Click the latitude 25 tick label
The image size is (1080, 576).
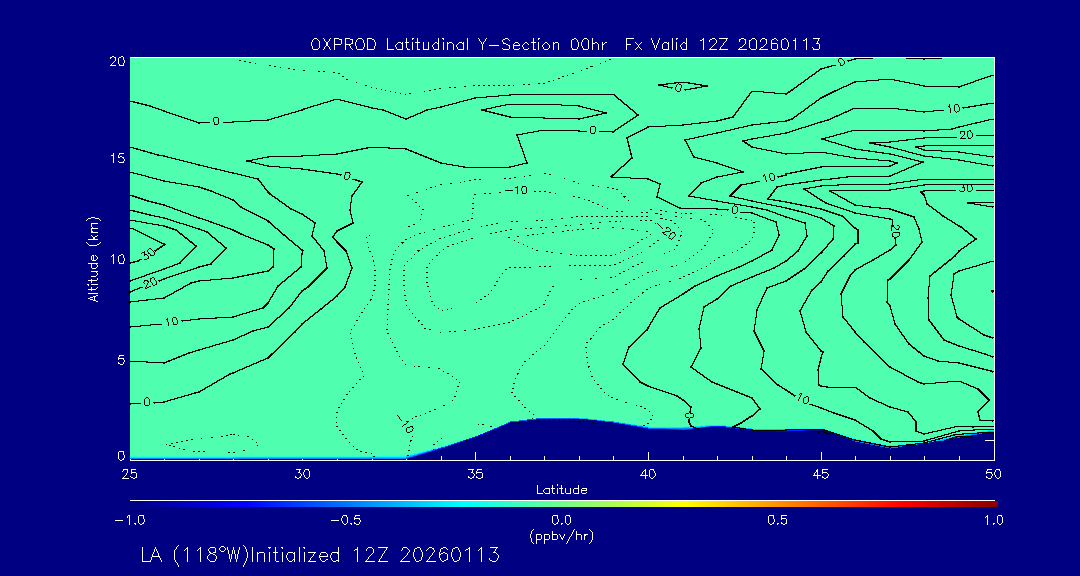(130, 473)
